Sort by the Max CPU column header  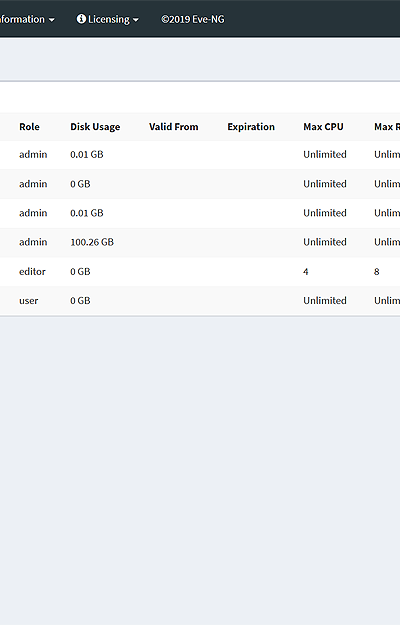point(324,127)
